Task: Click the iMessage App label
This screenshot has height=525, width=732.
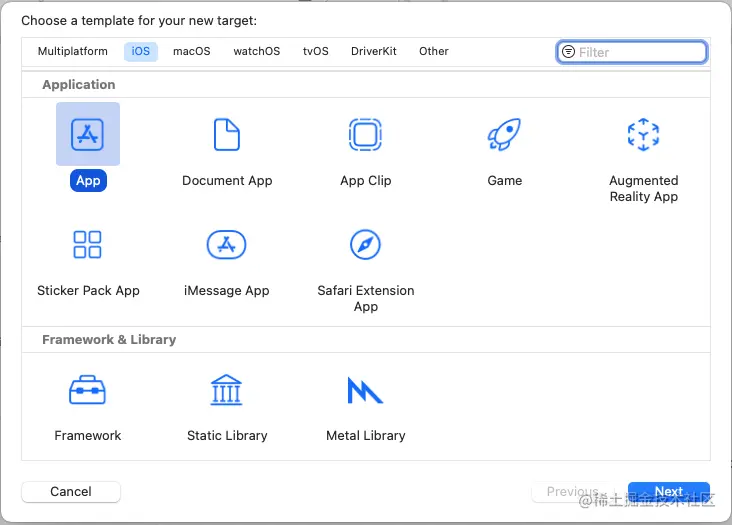Action: click(226, 291)
